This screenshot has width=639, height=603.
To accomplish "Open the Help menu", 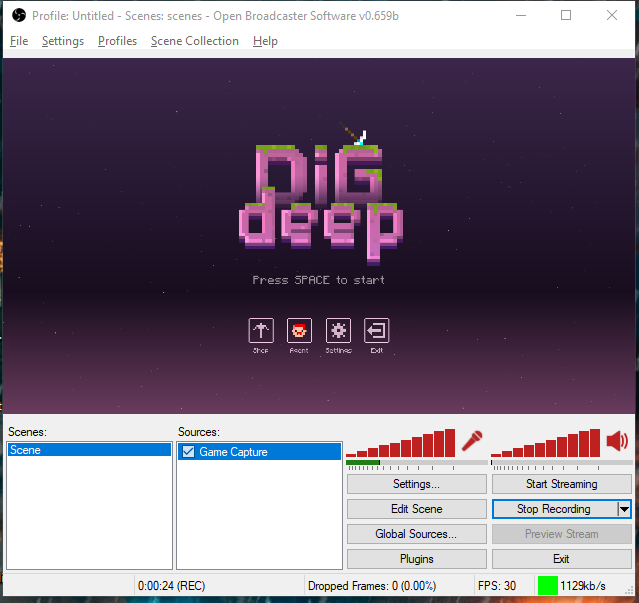I will pos(265,41).
